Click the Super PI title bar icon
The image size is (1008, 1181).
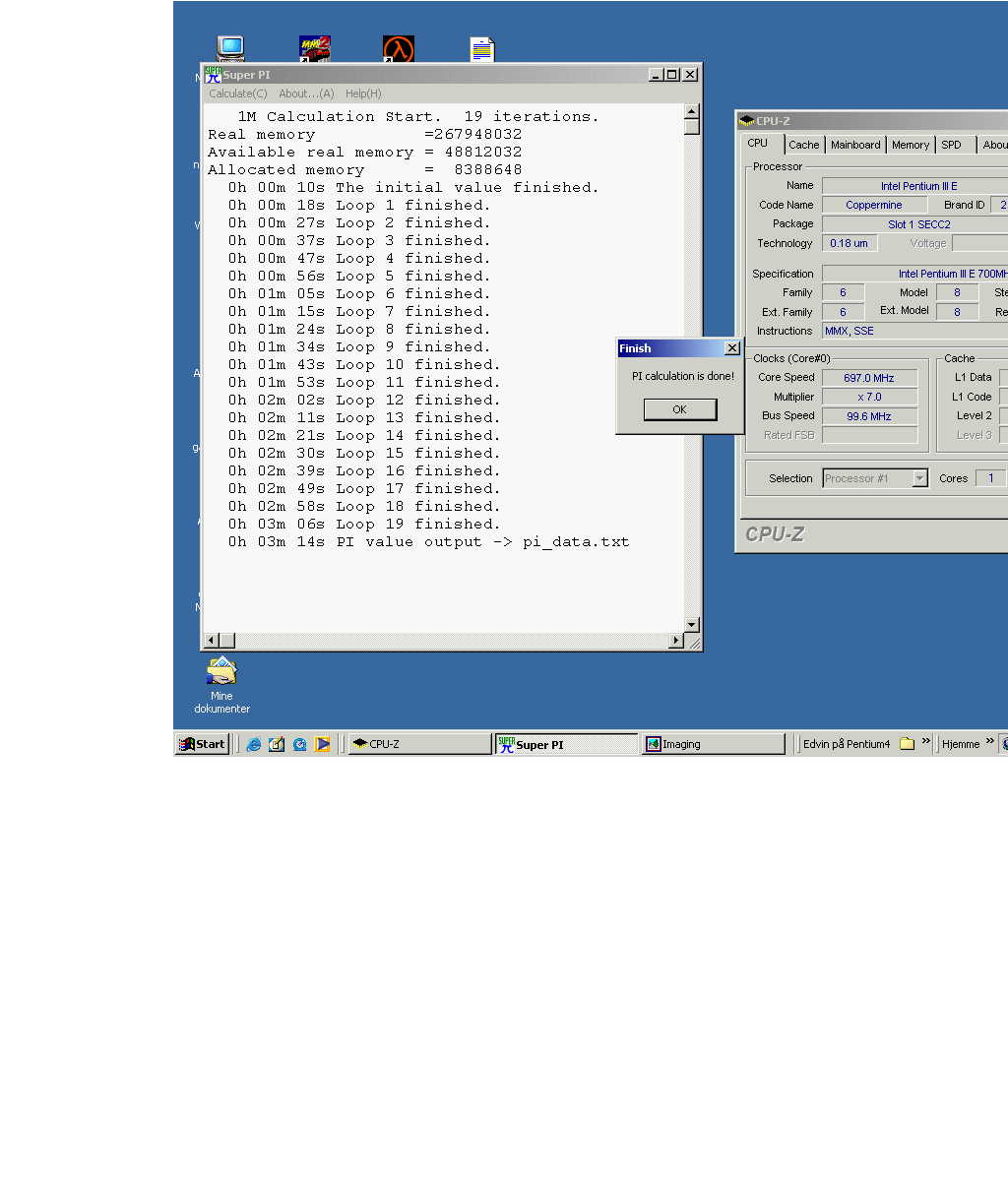(213, 74)
